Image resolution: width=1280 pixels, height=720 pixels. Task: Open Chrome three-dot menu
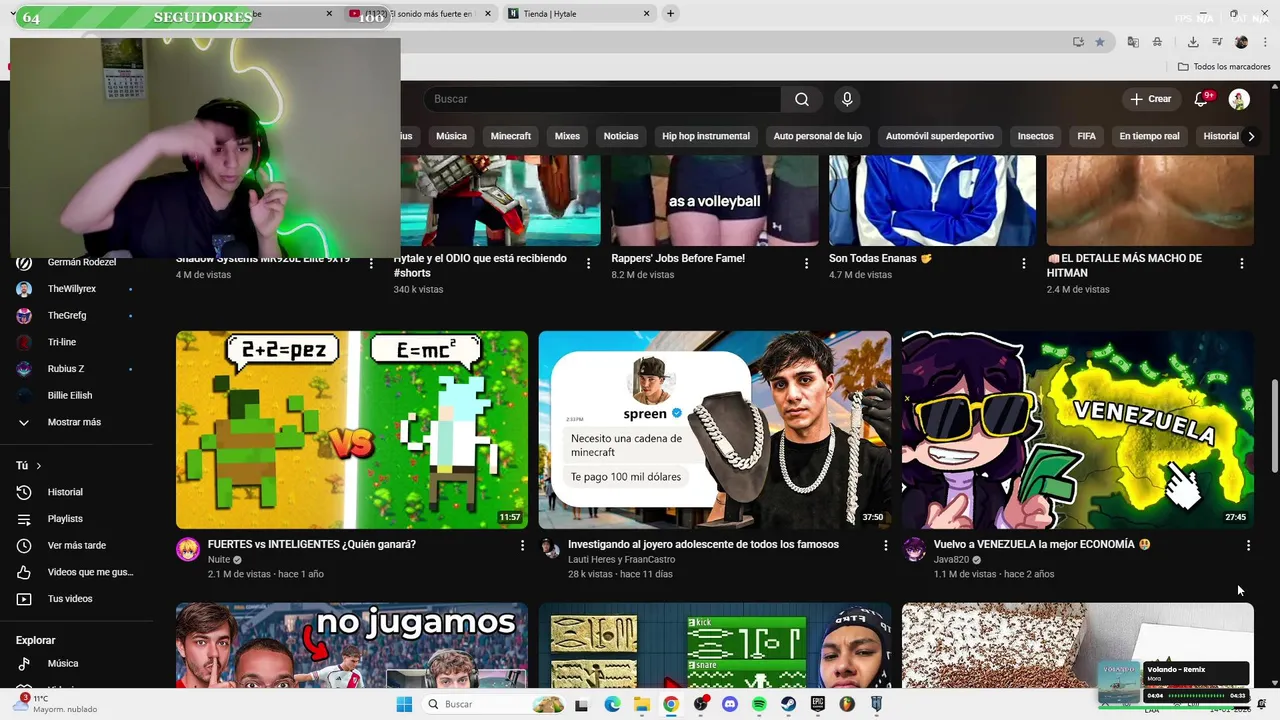coord(1264,42)
